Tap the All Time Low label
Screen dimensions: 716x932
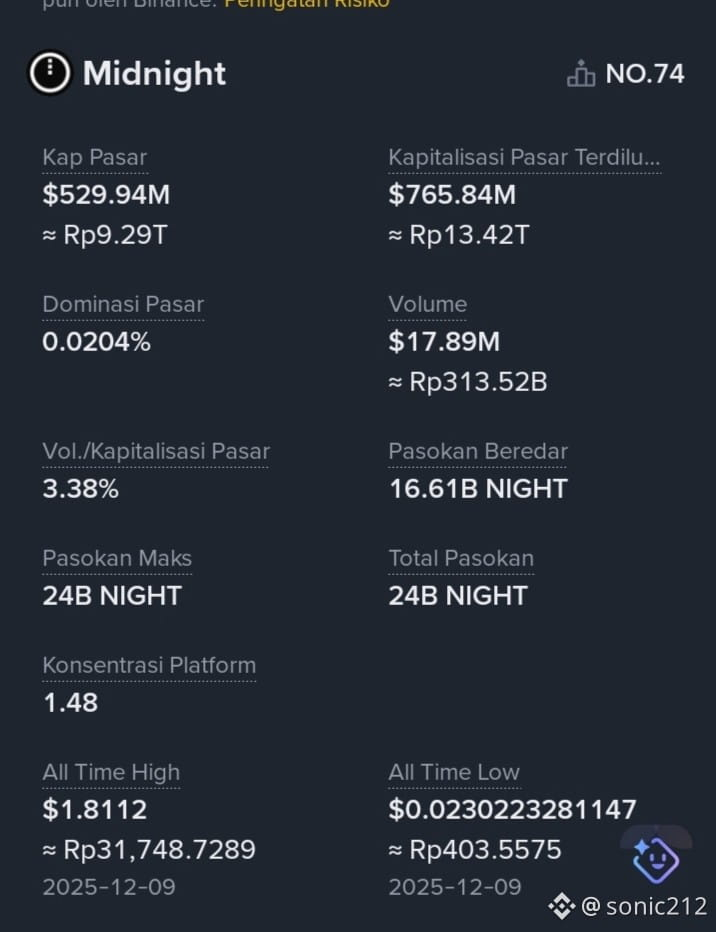454,772
